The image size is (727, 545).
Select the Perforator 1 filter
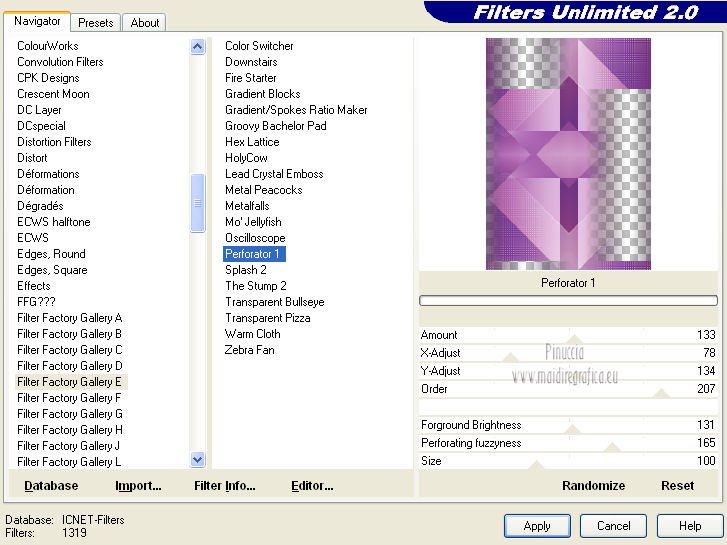(254, 254)
